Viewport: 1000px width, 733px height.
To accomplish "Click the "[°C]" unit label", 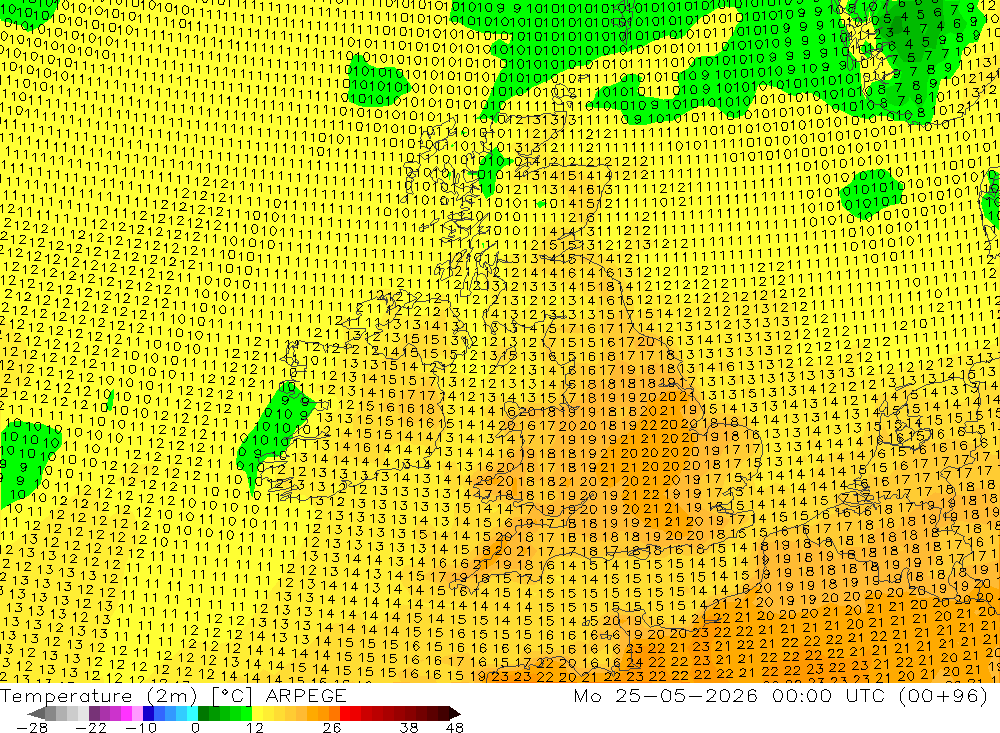I will point(232,695).
